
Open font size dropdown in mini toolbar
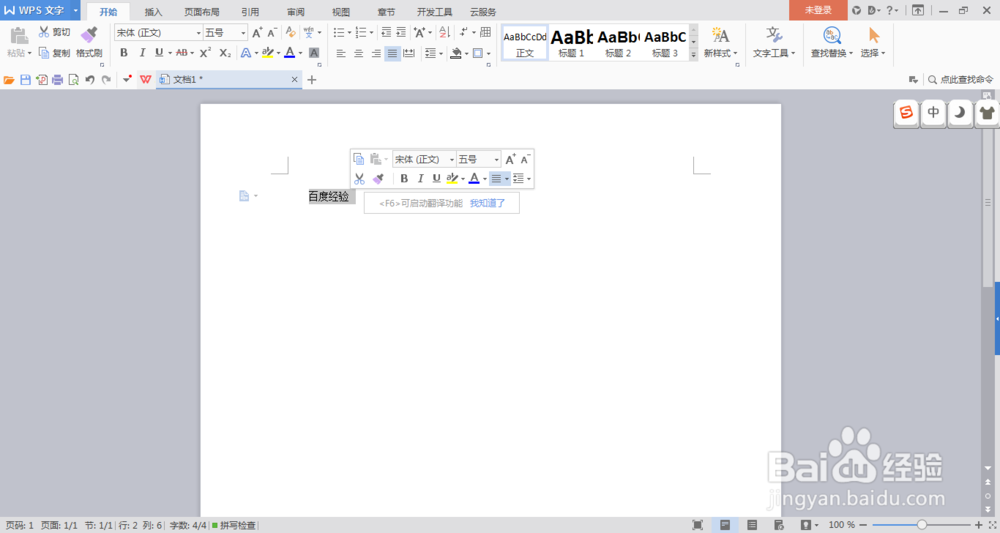tap(496, 159)
